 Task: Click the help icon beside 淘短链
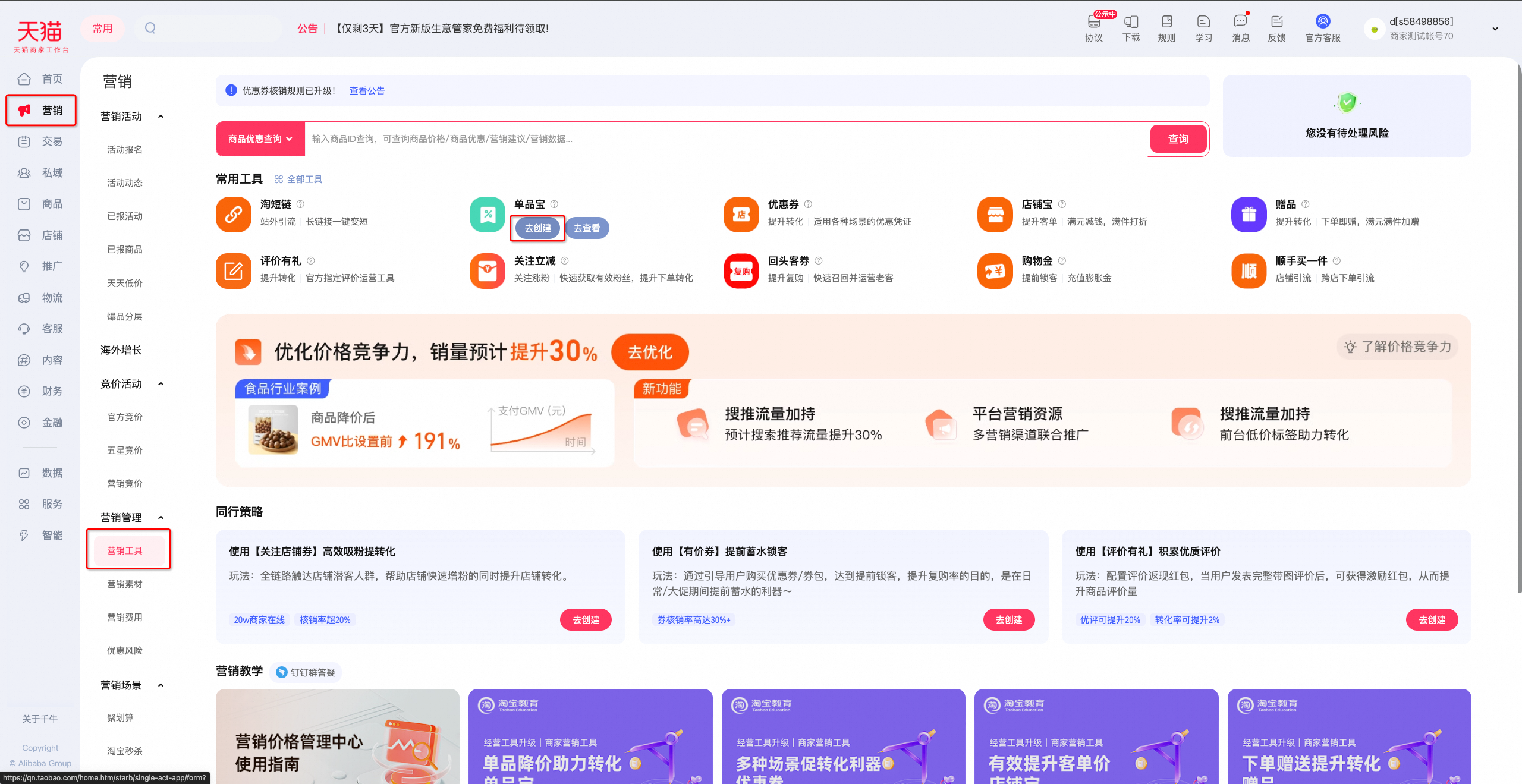(300, 204)
